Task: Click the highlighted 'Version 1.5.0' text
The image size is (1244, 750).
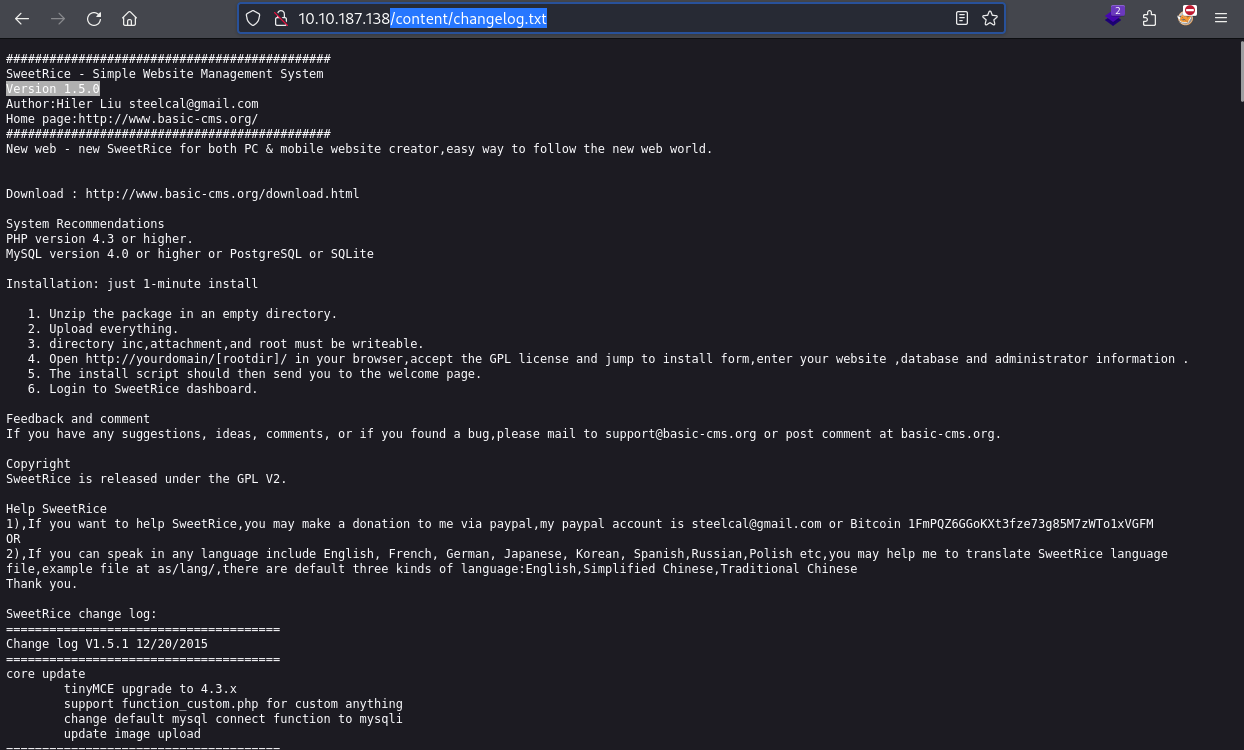Action: [x=53, y=89]
